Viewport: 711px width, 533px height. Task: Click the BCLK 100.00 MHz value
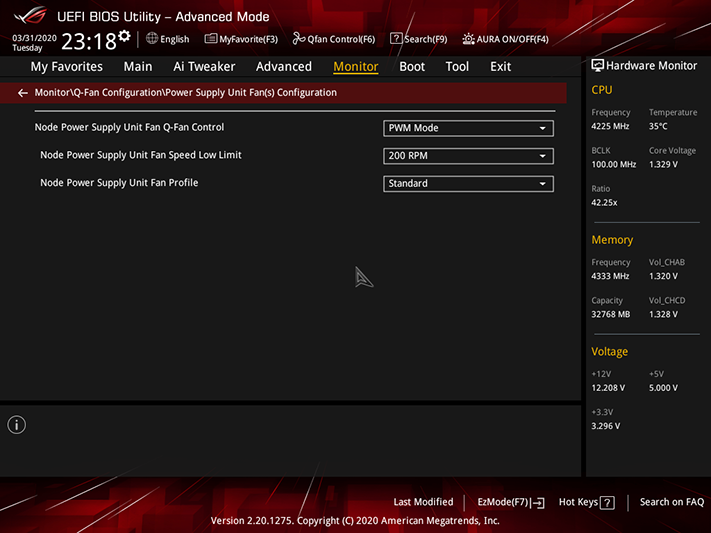(x=614, y=164)
